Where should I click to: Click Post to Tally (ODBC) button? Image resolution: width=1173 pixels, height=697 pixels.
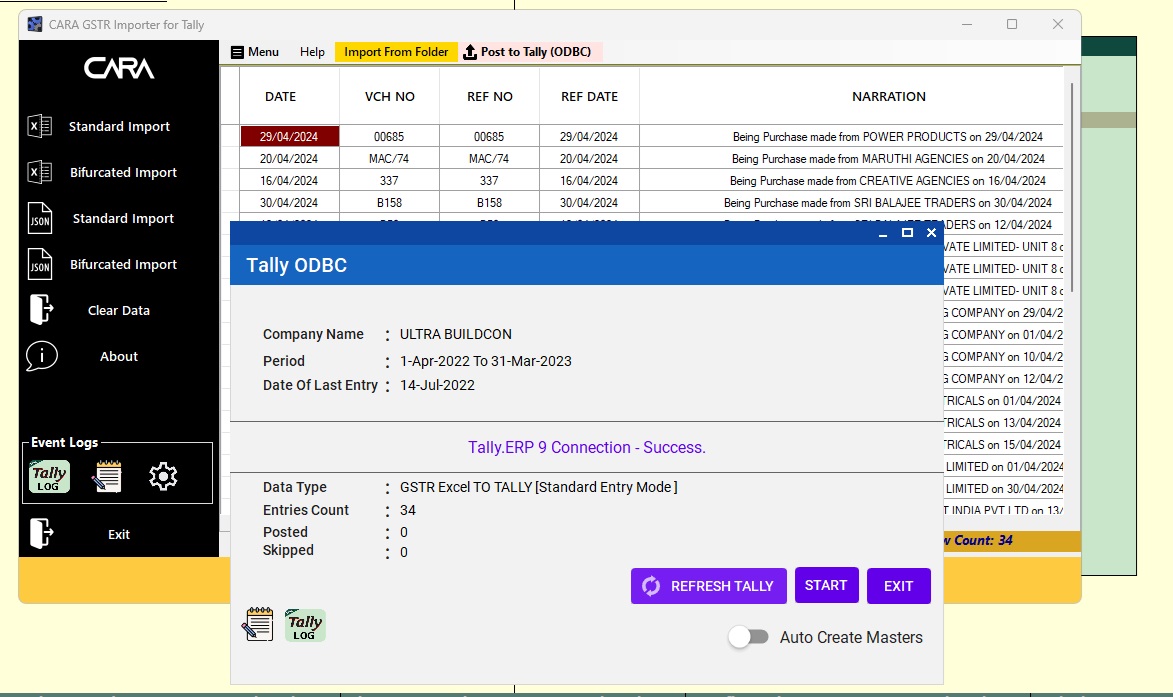[527, 52]
